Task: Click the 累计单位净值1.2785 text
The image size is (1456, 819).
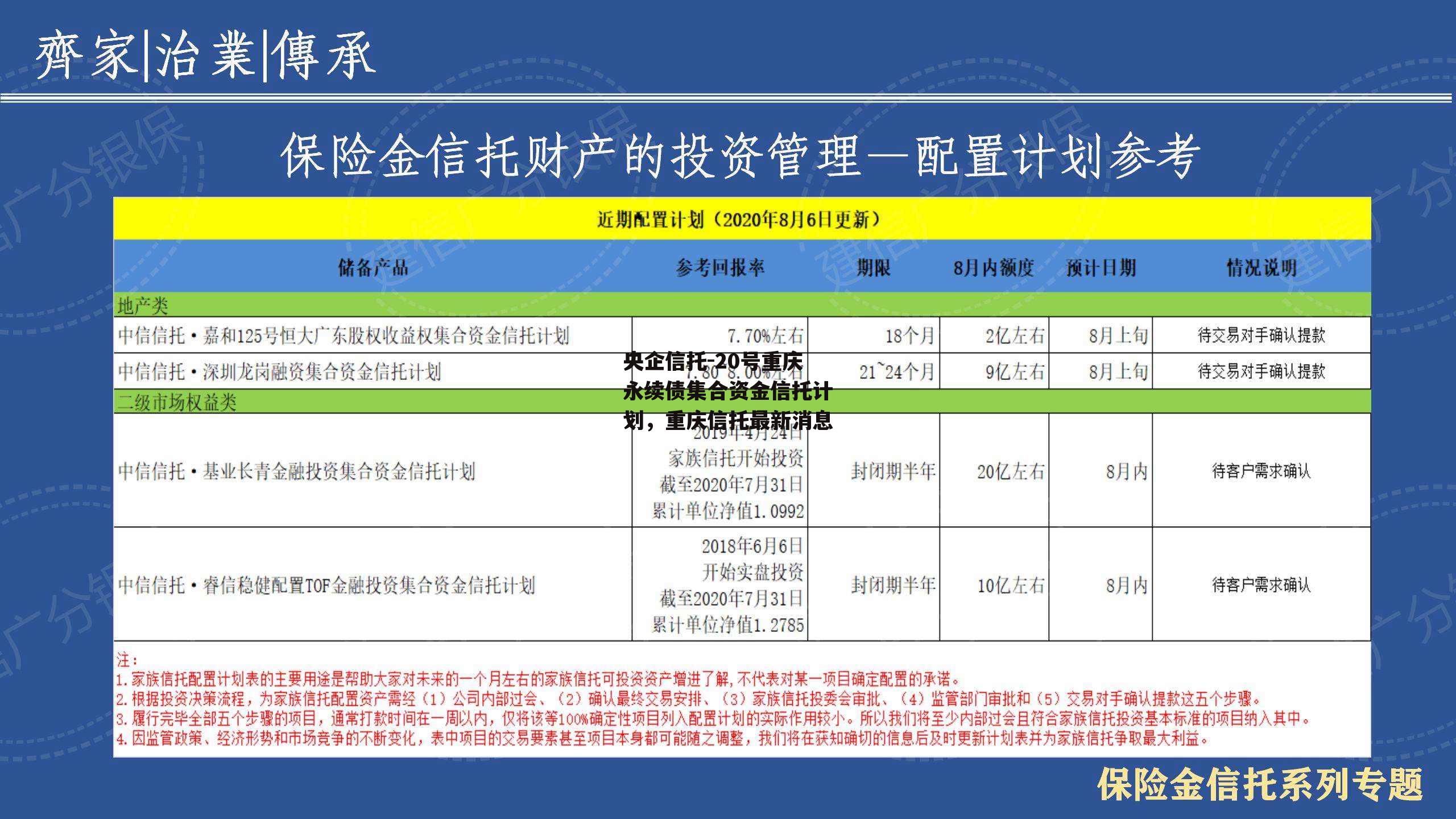Action: pyautogui.click(x=728, y=624)
